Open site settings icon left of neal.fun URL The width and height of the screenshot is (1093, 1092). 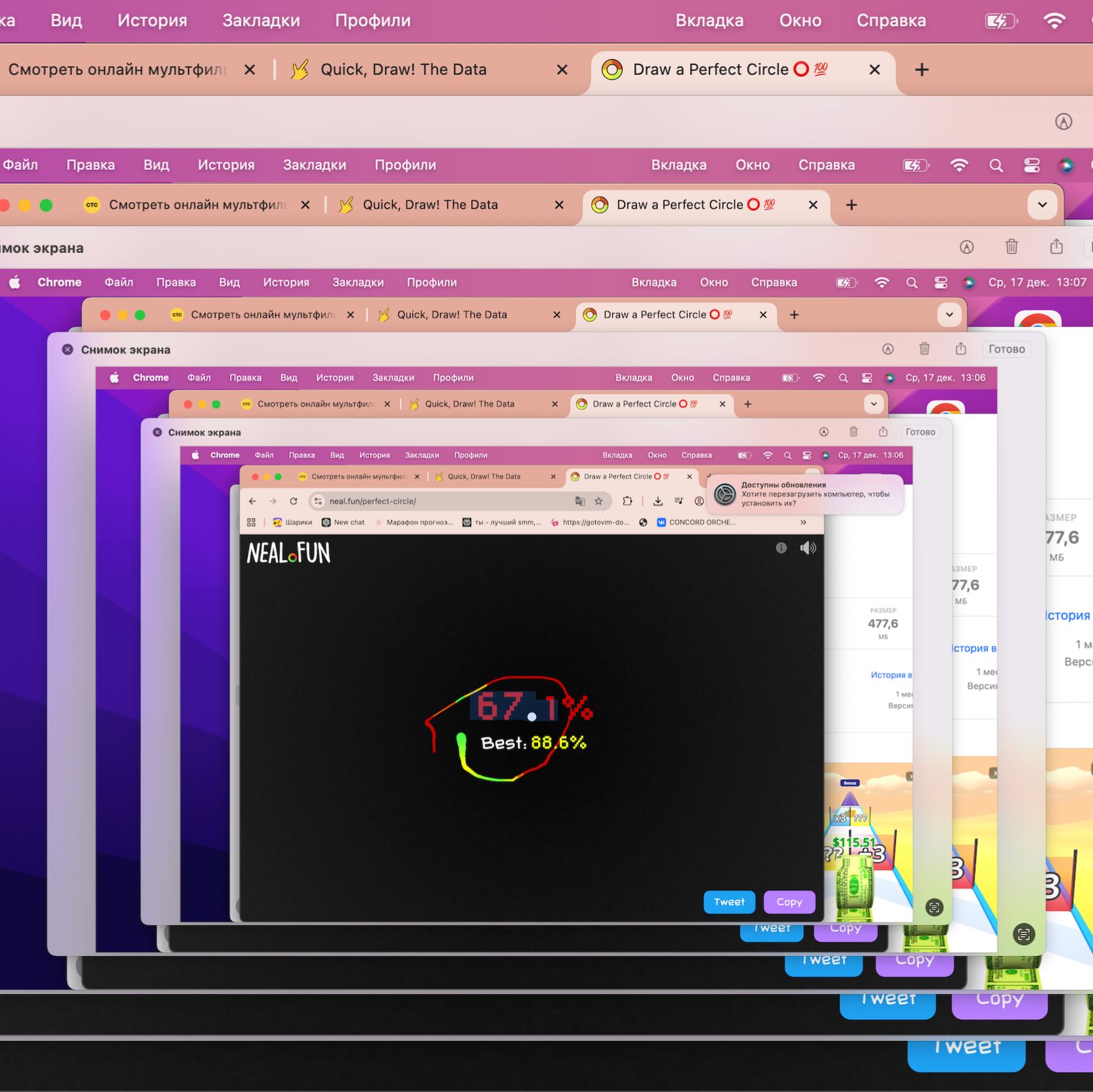[x=318, y=501]
